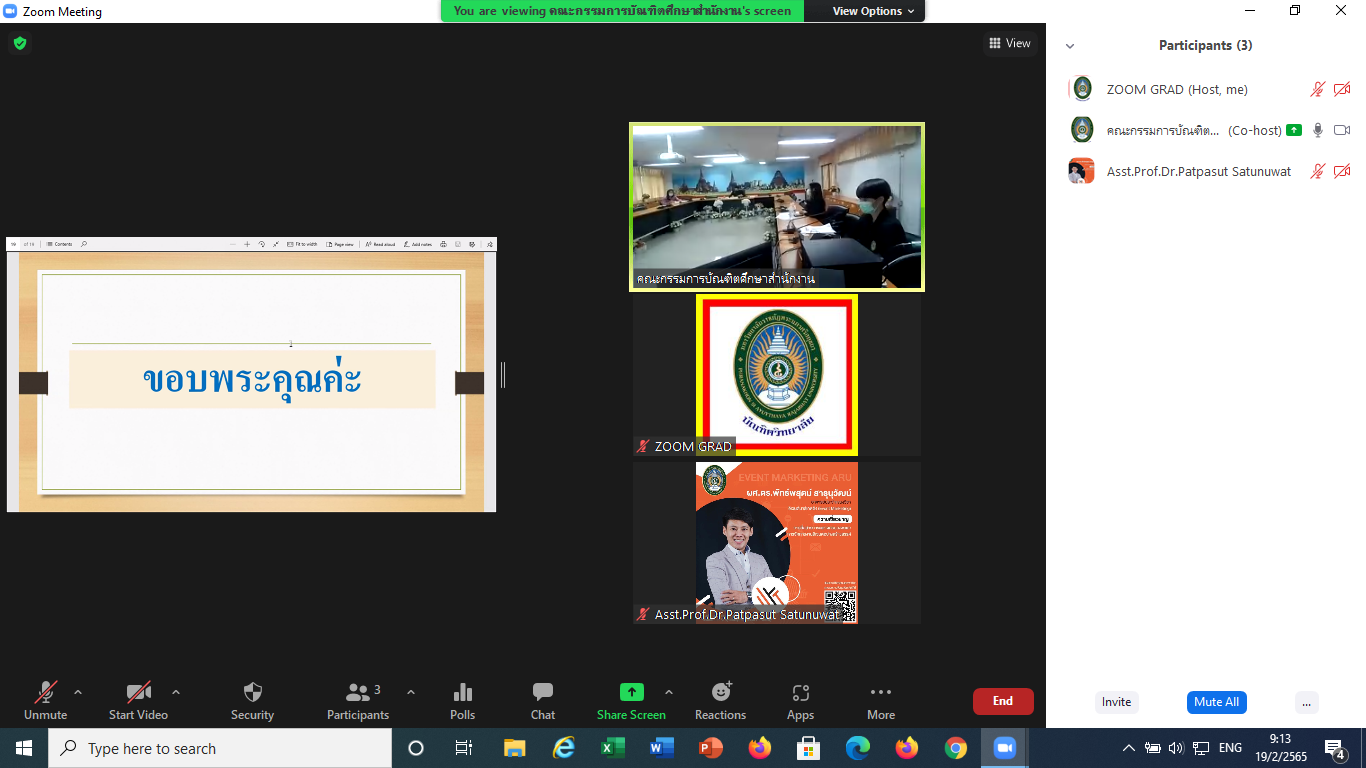
Task: Click the shared screen slide area
Action: tap(252, 382)
